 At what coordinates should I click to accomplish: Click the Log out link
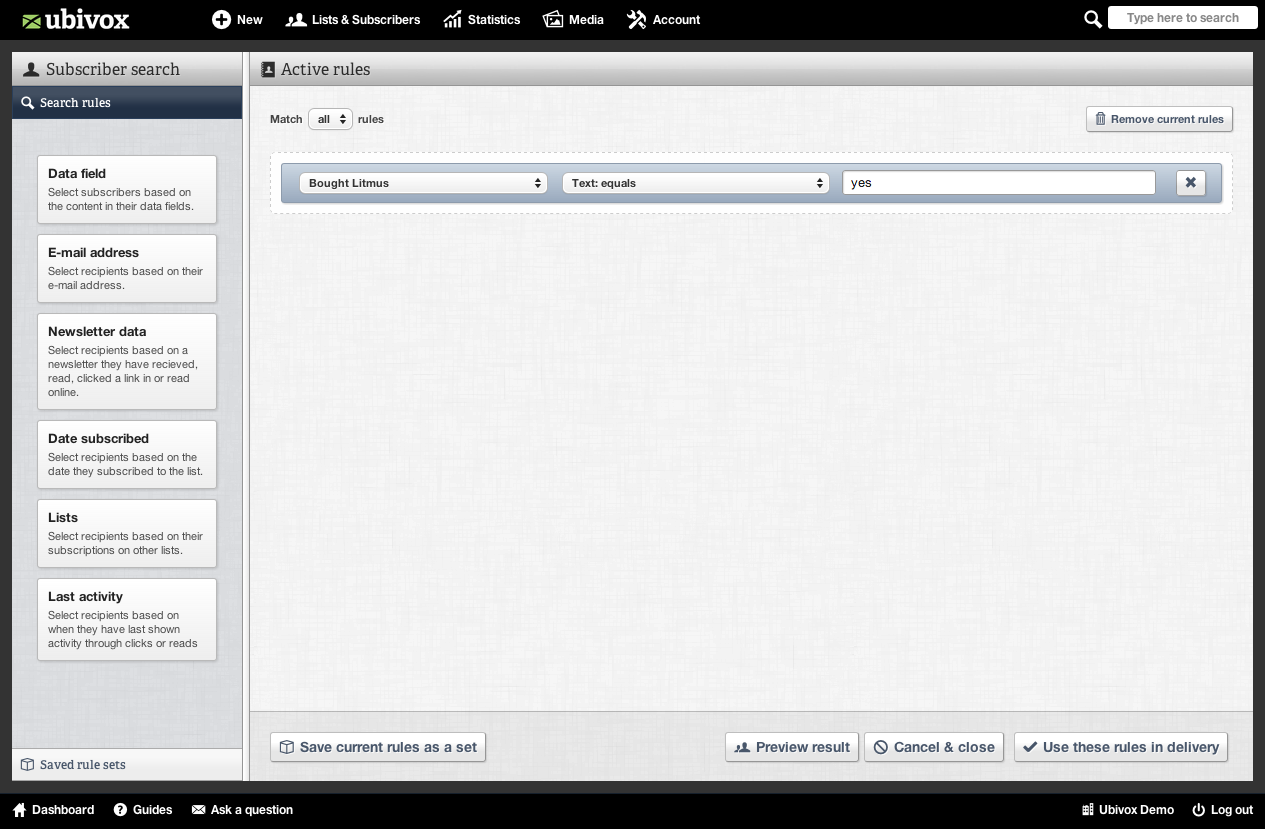1222,810
